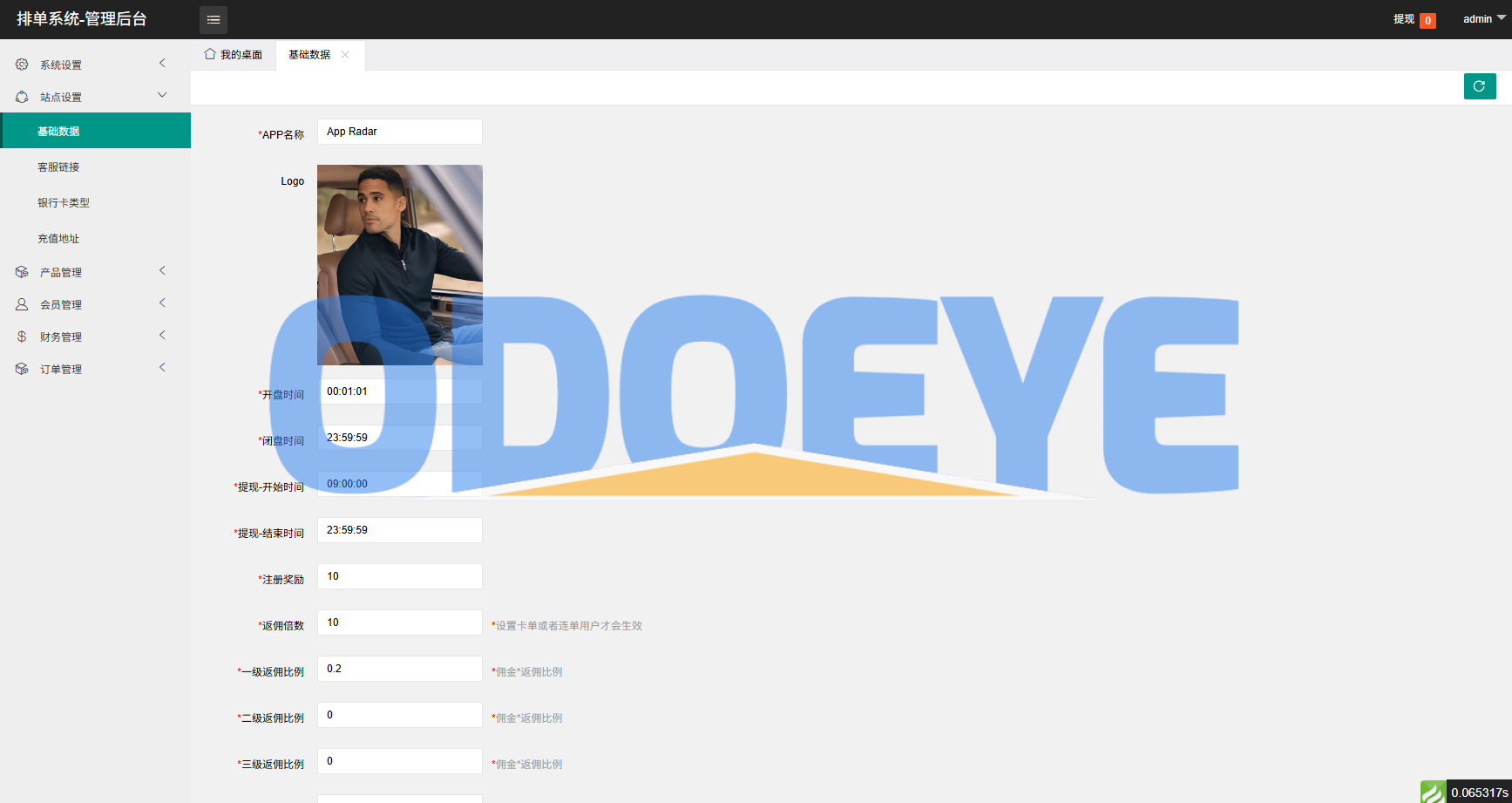Click the home icon on 我的桌面 tab

click(210, 54)
